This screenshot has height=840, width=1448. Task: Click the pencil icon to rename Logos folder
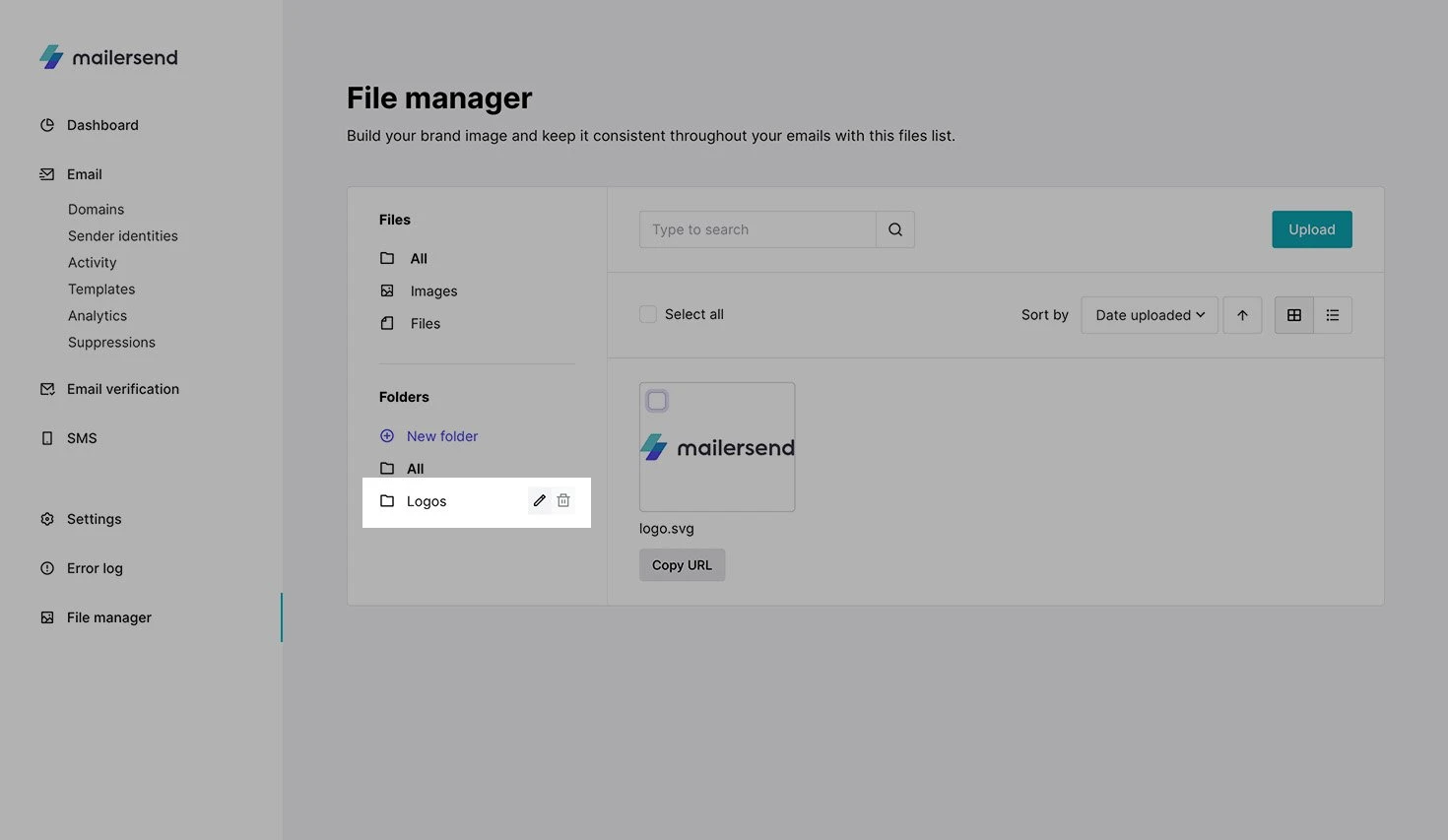point(539,500)
